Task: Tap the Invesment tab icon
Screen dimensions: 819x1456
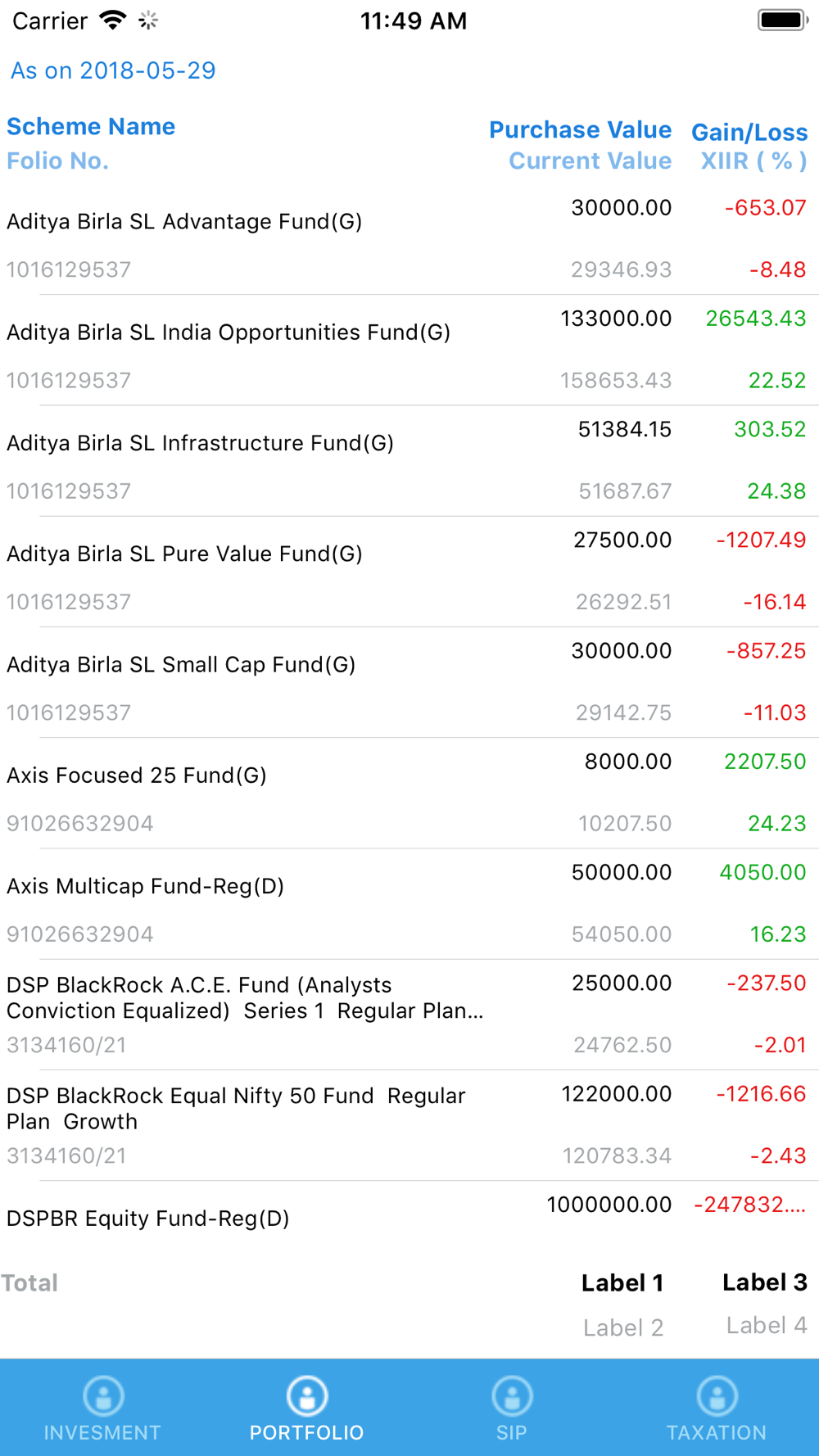Action: (103, 1396)
